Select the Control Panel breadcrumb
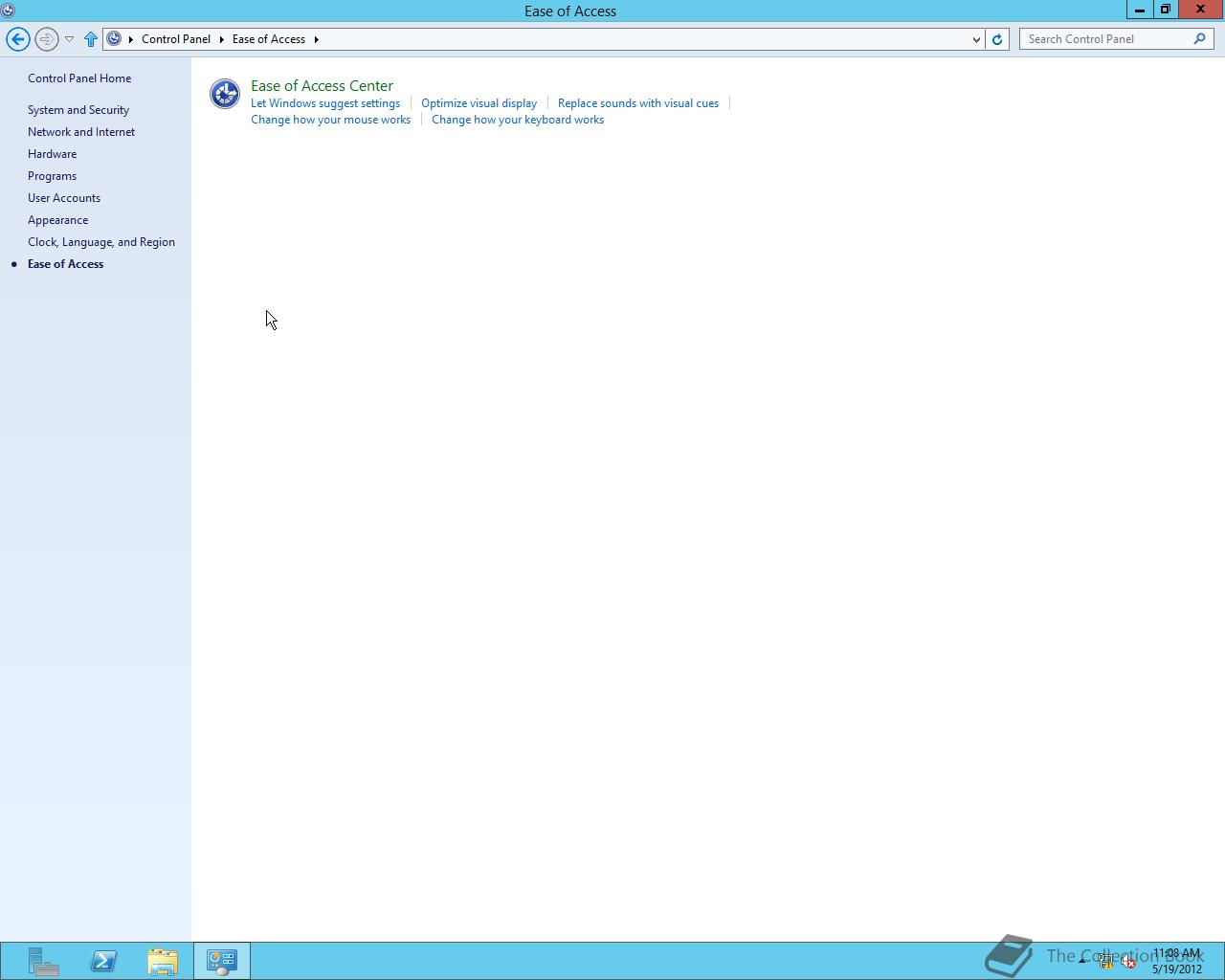 click(176, 39)
